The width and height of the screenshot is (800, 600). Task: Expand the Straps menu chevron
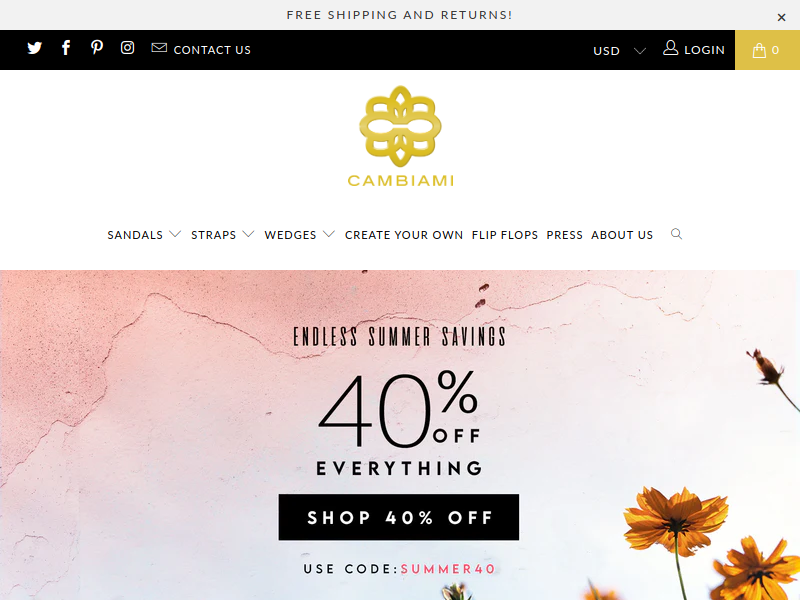click(248, 234)
